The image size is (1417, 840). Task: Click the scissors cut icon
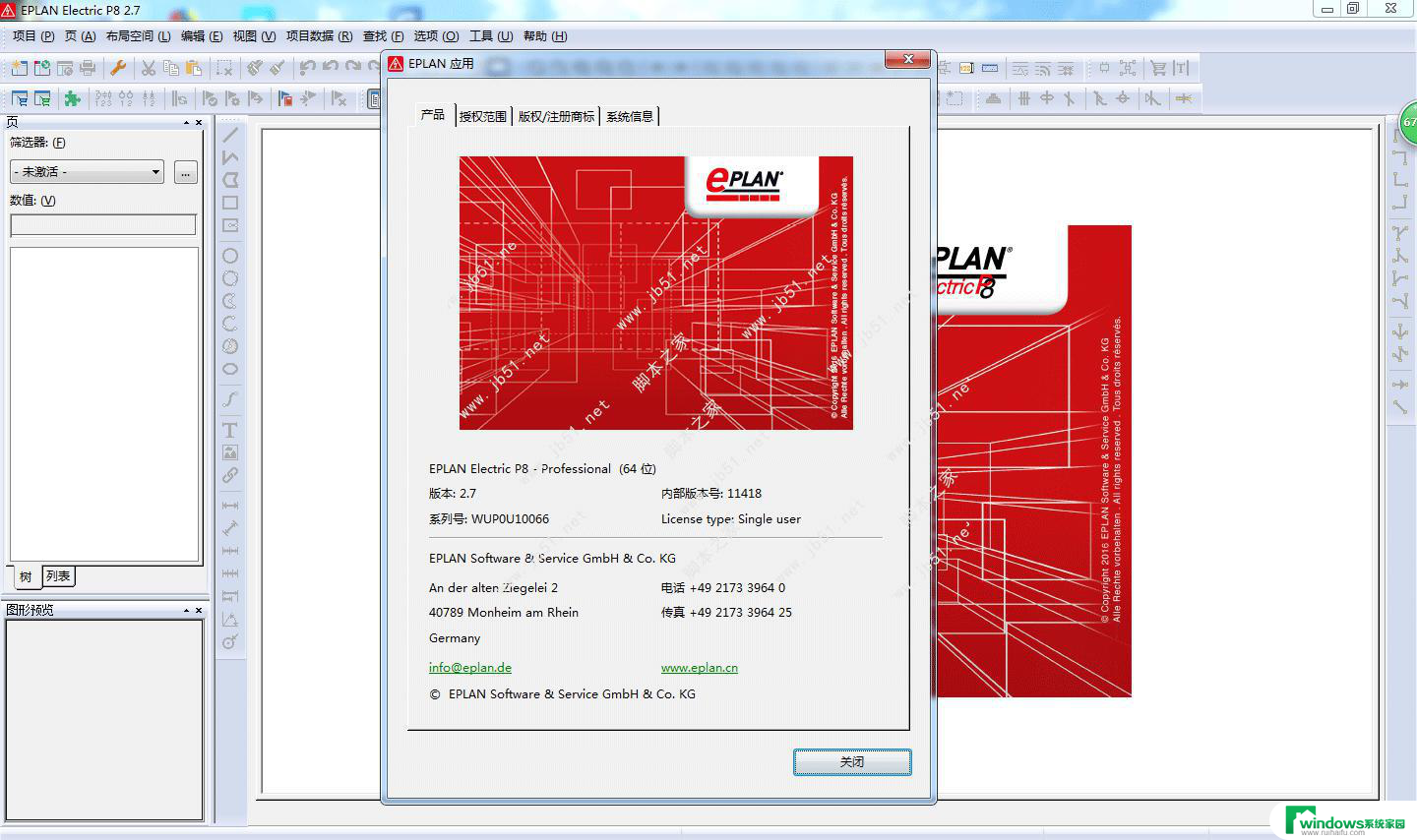click(149, 68)
